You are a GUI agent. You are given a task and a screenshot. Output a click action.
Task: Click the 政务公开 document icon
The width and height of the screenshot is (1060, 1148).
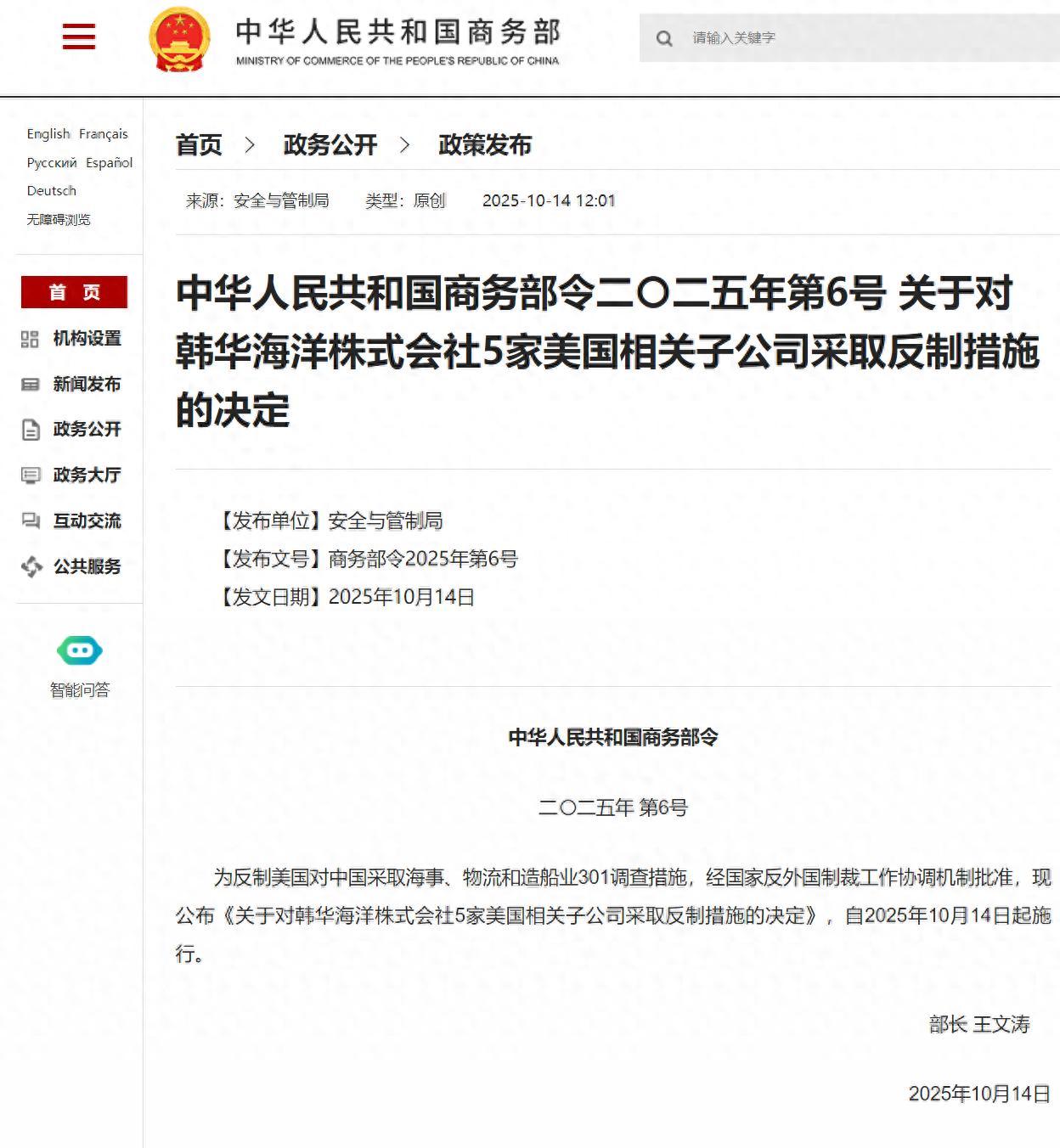coord(30,430)
